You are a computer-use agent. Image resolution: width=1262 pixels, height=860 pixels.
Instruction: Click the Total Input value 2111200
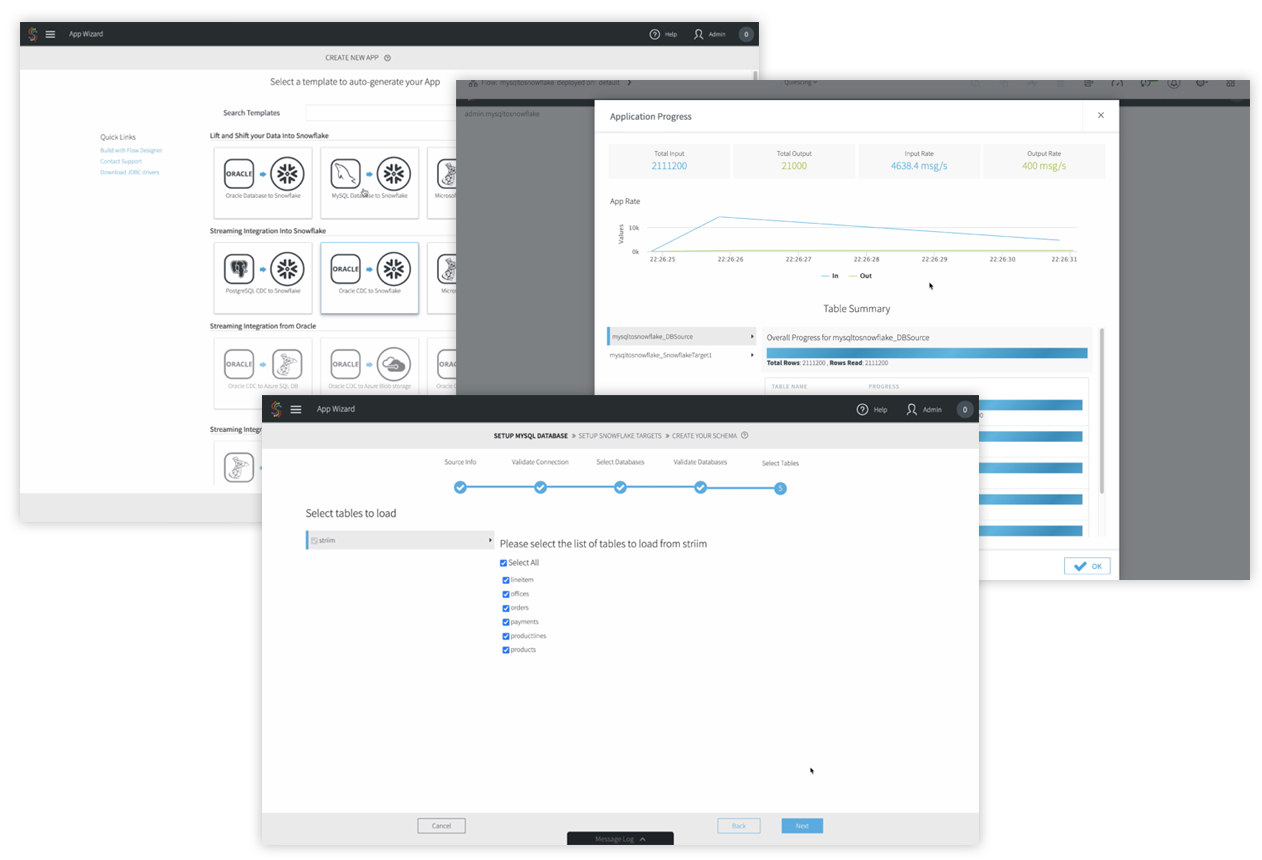[x=669, y=166]
